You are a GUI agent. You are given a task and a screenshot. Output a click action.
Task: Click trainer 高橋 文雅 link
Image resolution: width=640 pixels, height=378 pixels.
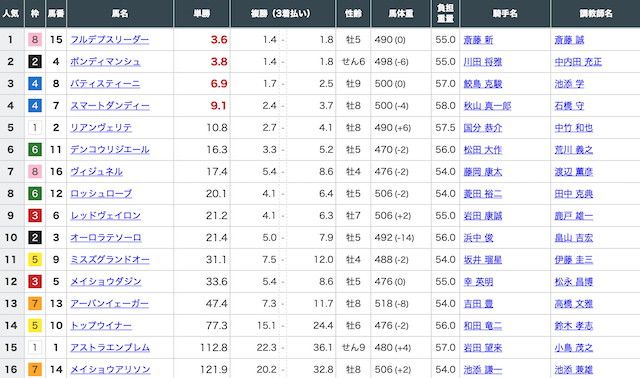click(x=573, y=305)
